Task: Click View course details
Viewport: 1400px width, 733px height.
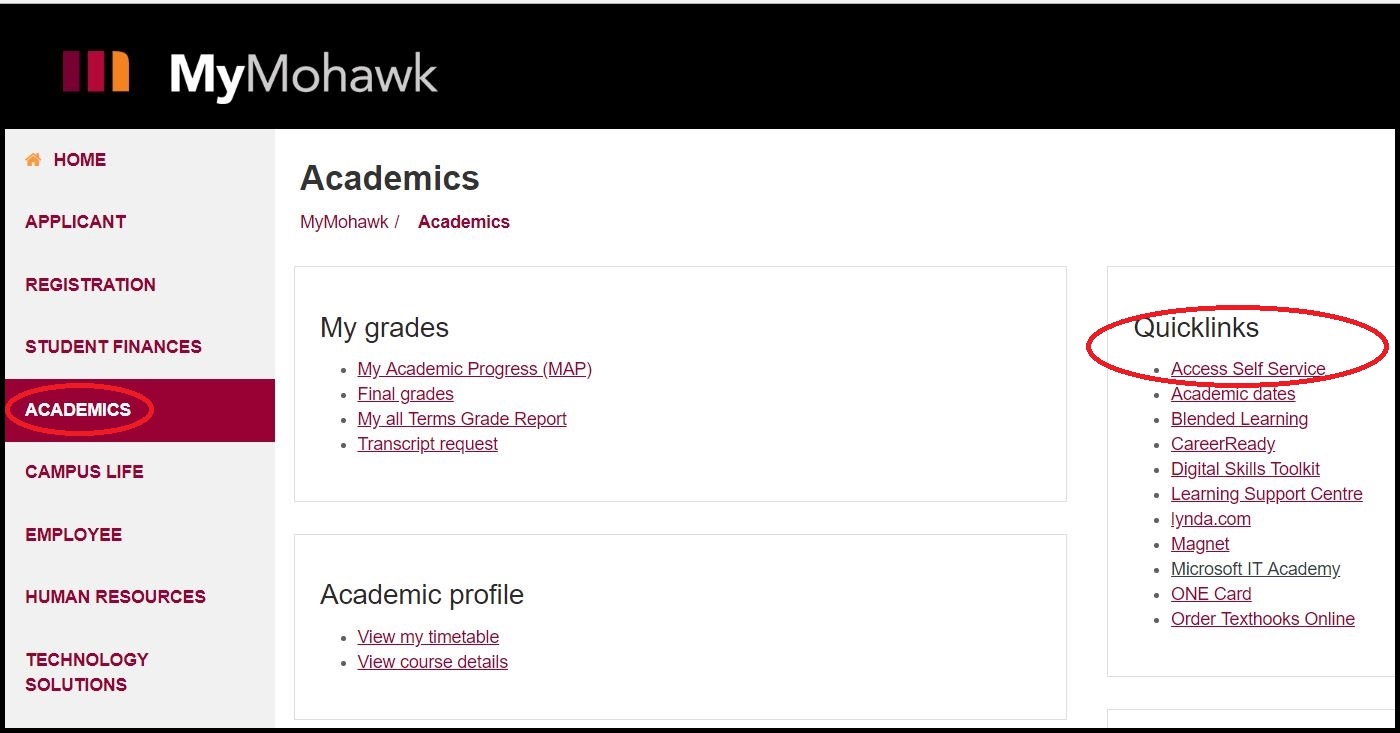Action: point(432,661)
